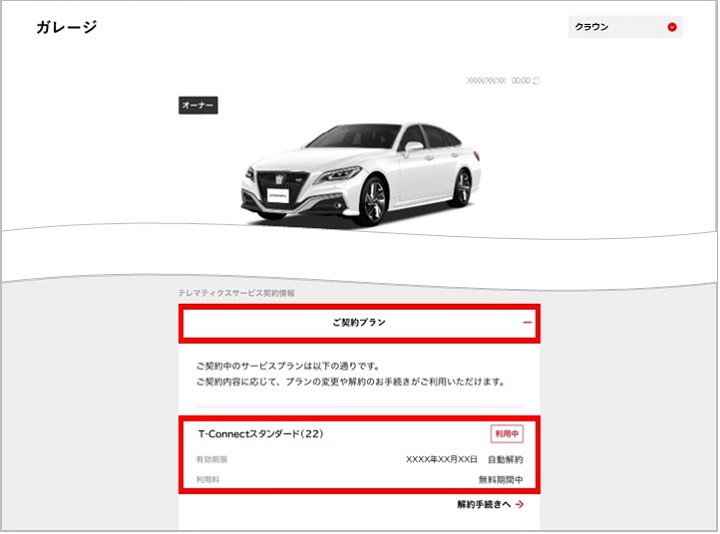720x534 pixels.
Task: Refresh vehicle status with the reload icon
Action: pyautogui.click(x=536, y=81)
